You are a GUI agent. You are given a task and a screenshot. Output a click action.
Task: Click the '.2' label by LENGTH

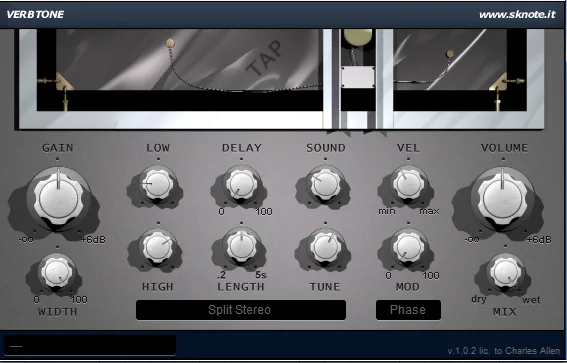221,276
